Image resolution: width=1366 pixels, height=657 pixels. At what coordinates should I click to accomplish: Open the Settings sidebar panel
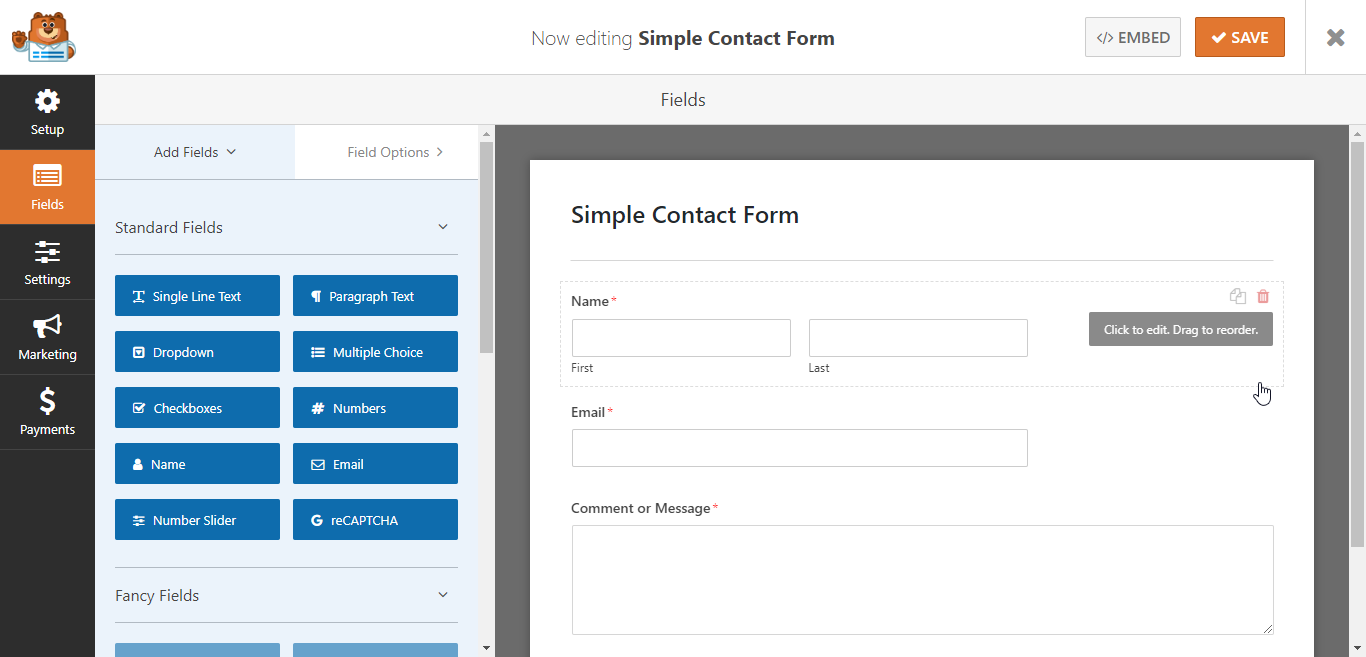coord(47,262)
